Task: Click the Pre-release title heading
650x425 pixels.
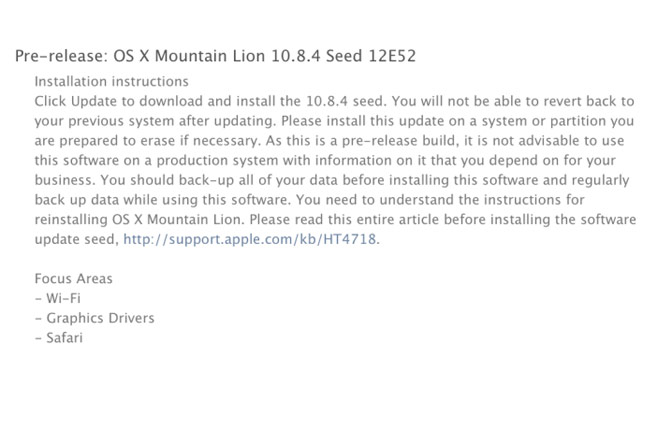Action: (215, 56)
